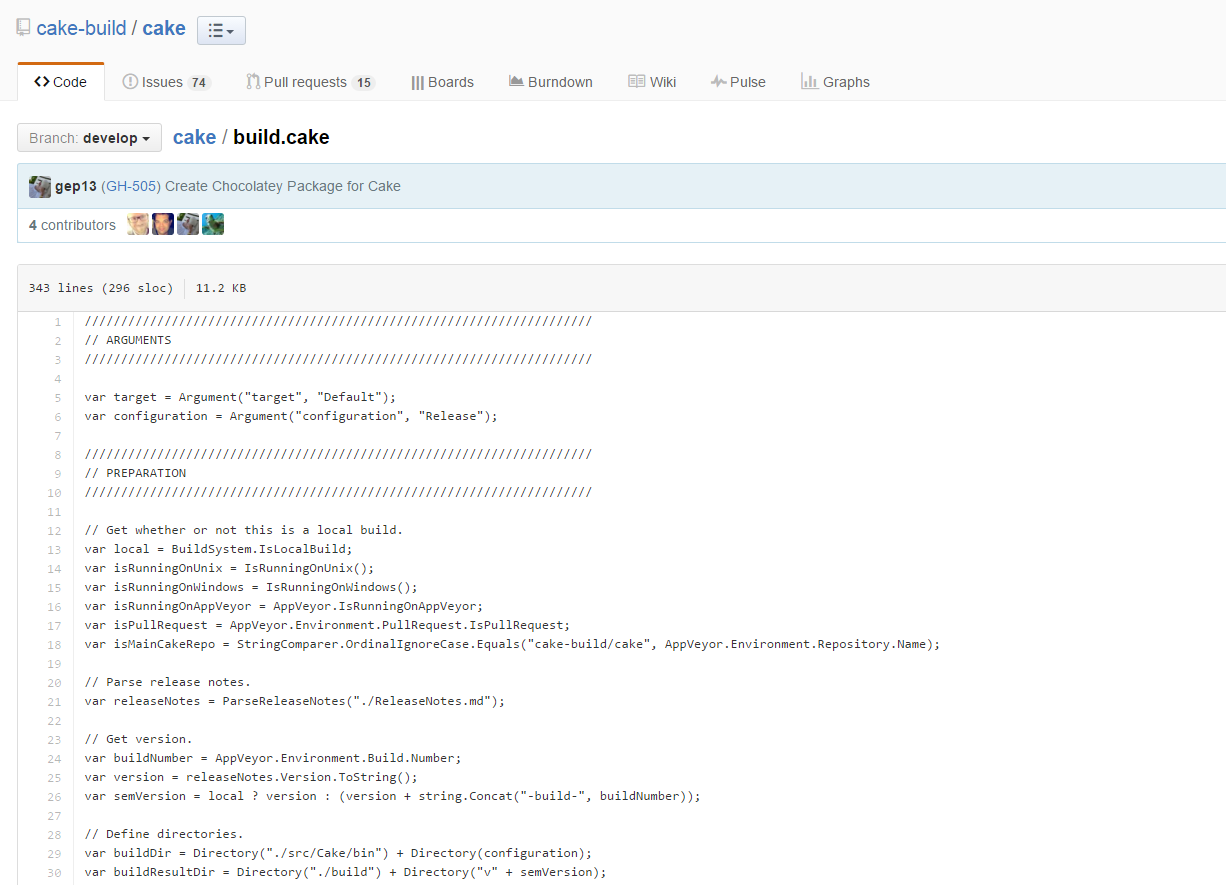Click the '// ARGUMENTS' comment line
Image resolution: width=1226 pixels, height=885 pixels.
pos(128,340)
